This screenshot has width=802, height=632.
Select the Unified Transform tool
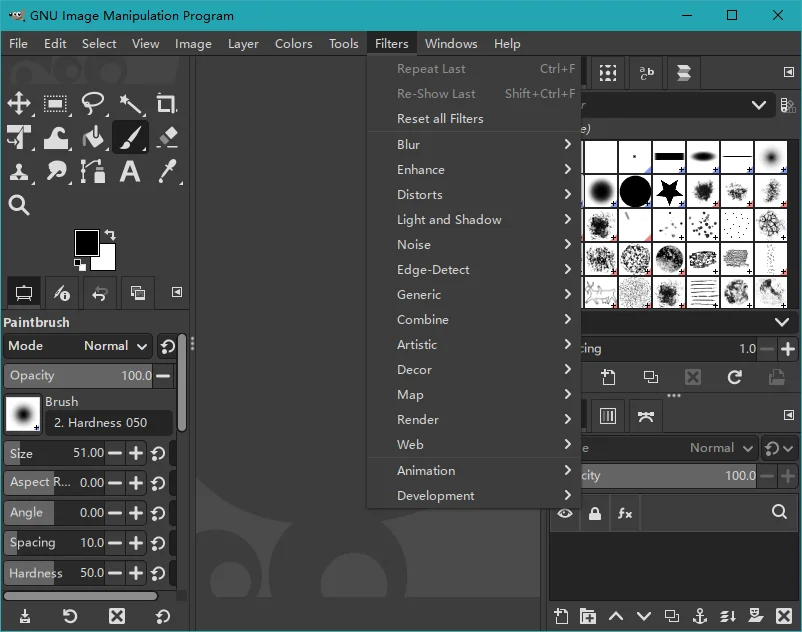pyautogui.click(x=19, y=138)
